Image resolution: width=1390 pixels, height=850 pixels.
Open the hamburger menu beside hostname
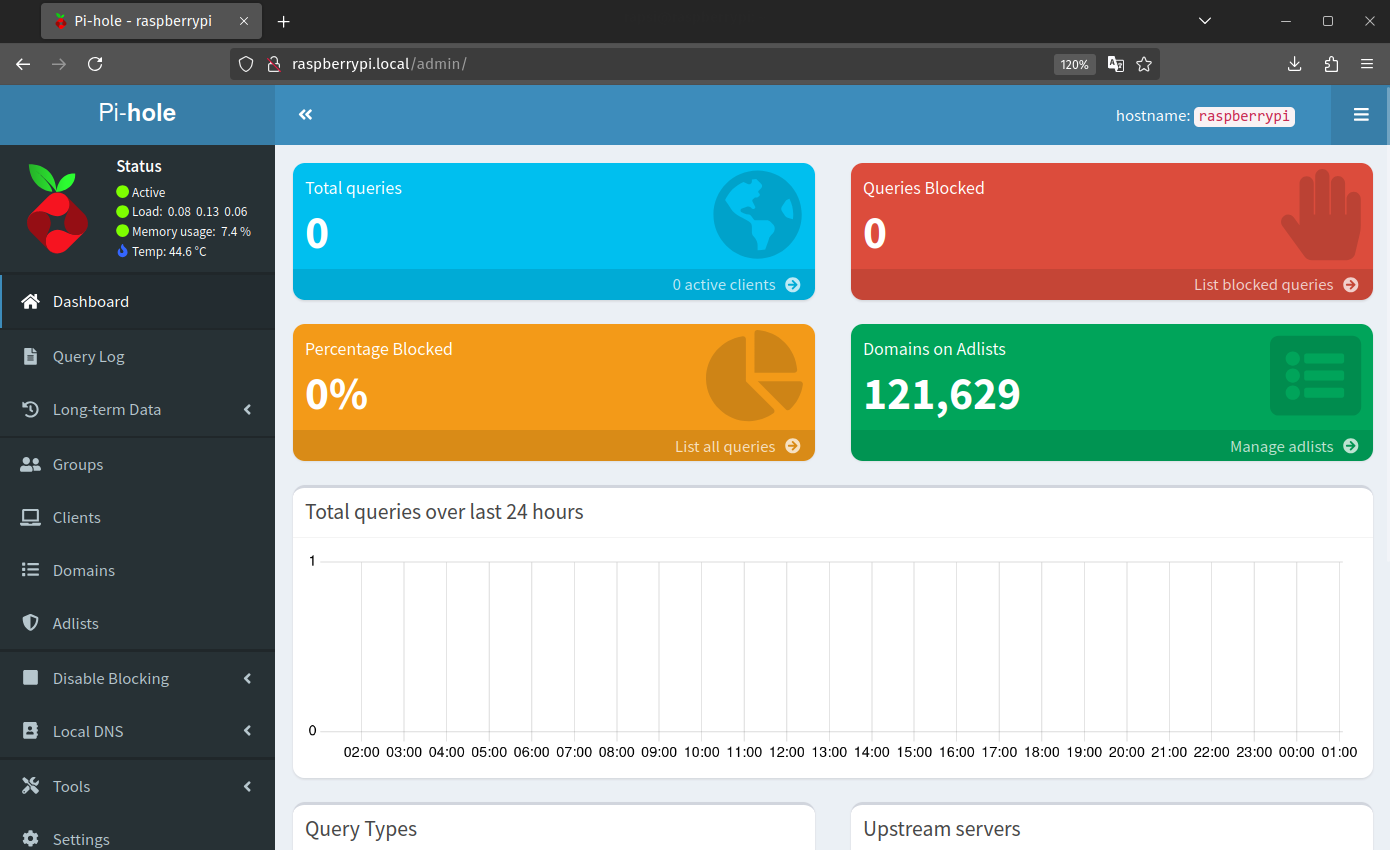point(1361,115)
